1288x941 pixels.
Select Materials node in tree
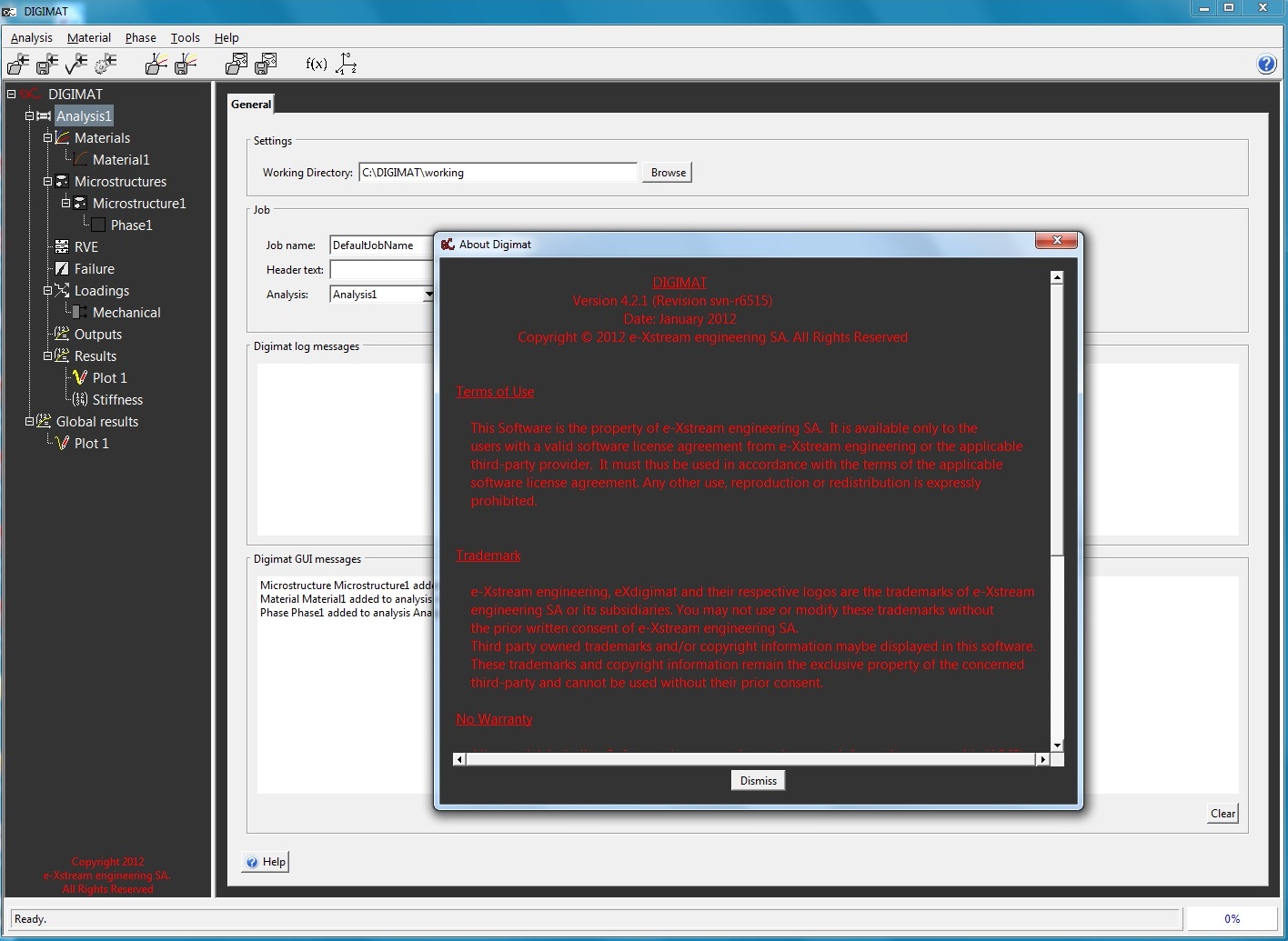click(x=102, y=138)
